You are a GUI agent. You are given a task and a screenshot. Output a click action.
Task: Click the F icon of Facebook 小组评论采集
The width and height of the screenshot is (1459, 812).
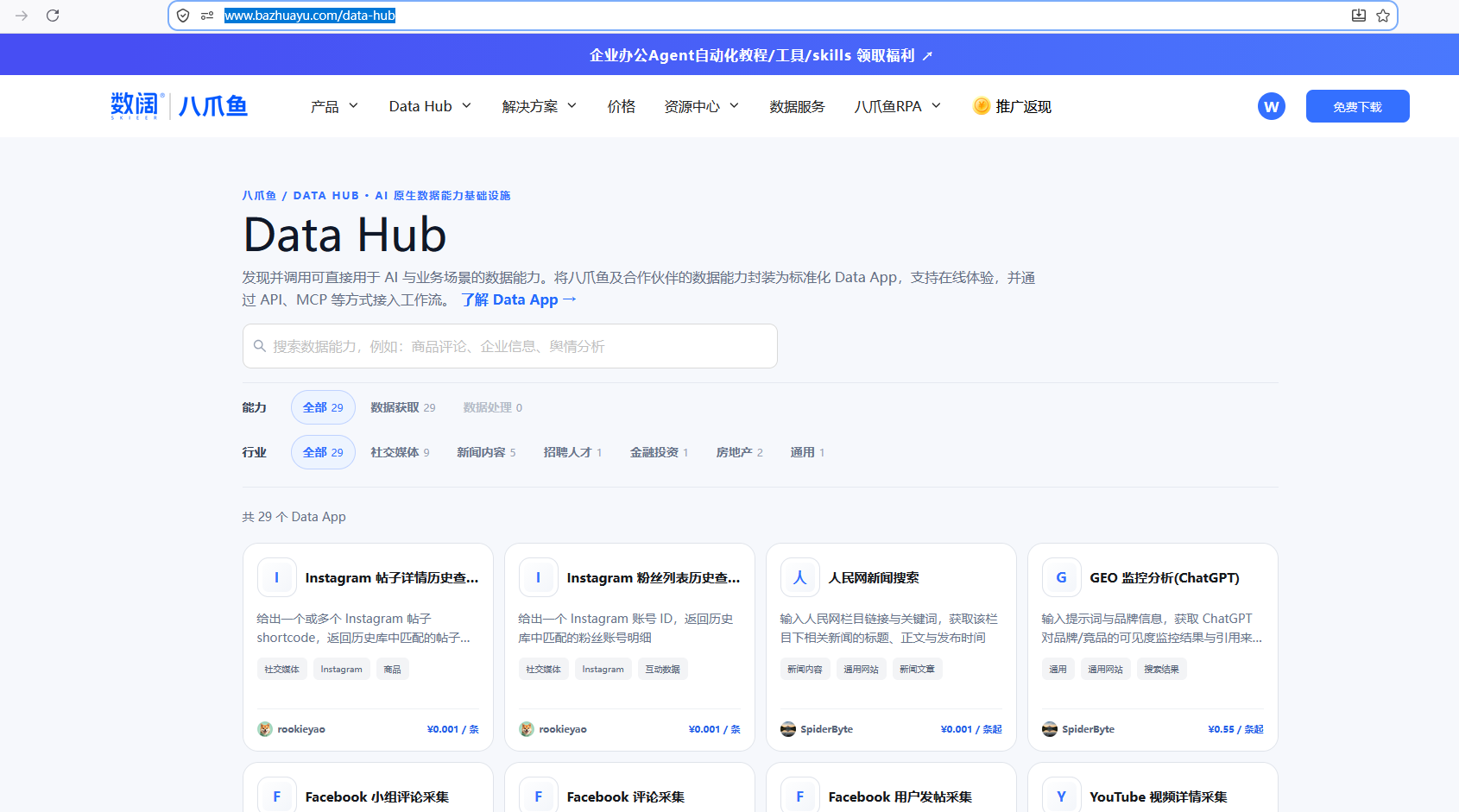coord(277,796)
